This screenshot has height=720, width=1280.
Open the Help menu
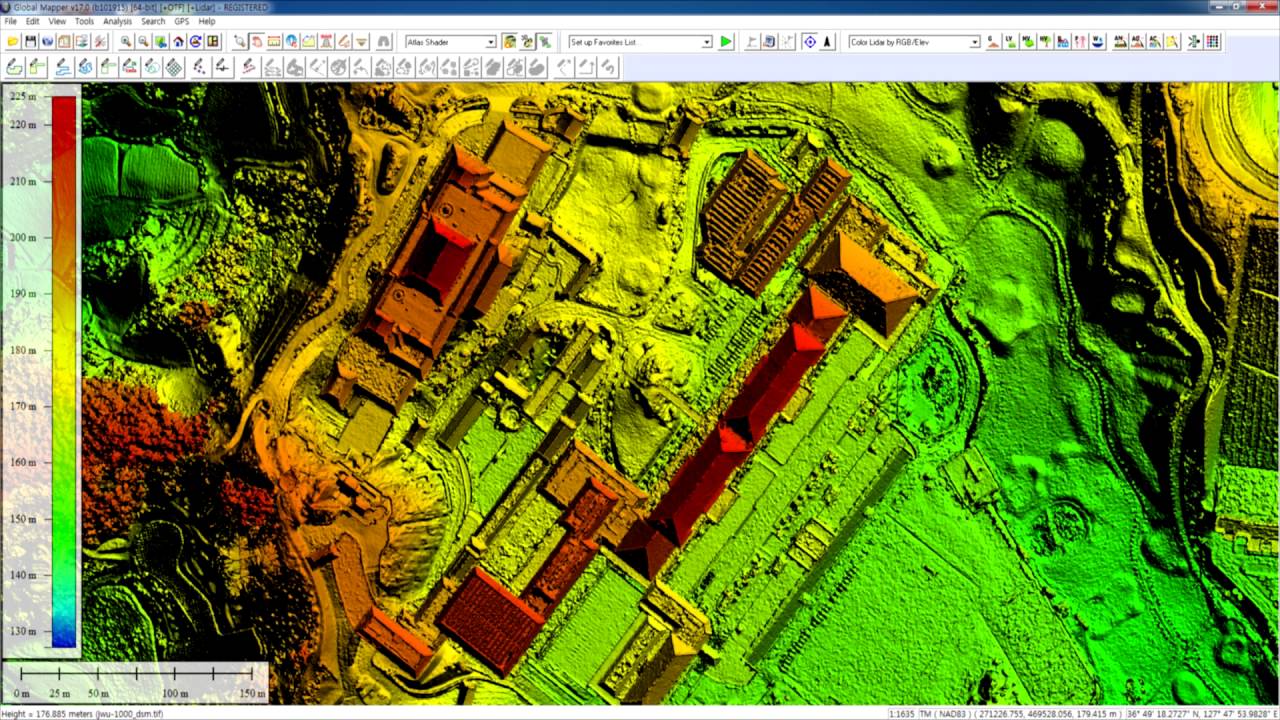pos(206,21)
